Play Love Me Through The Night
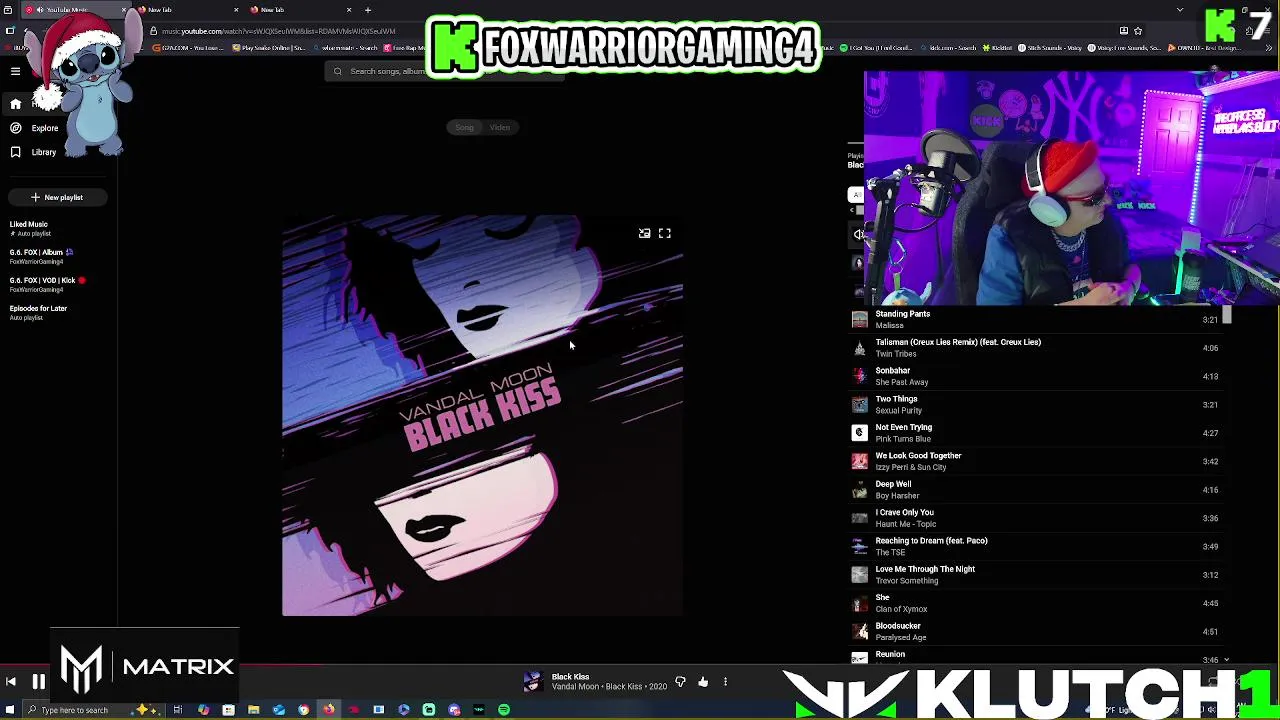1280x720 pixels. click(x=1038, y=574)
